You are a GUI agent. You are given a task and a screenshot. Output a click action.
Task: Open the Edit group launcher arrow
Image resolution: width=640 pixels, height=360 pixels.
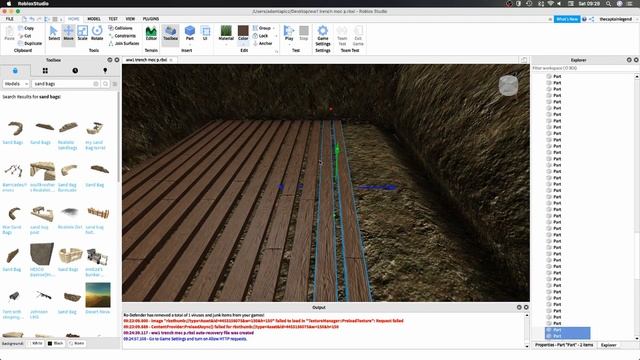(276, 51)
